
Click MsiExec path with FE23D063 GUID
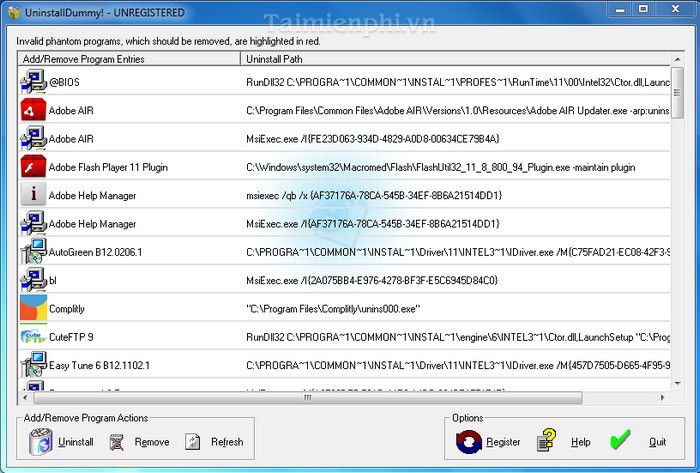[x=372, y=139]
